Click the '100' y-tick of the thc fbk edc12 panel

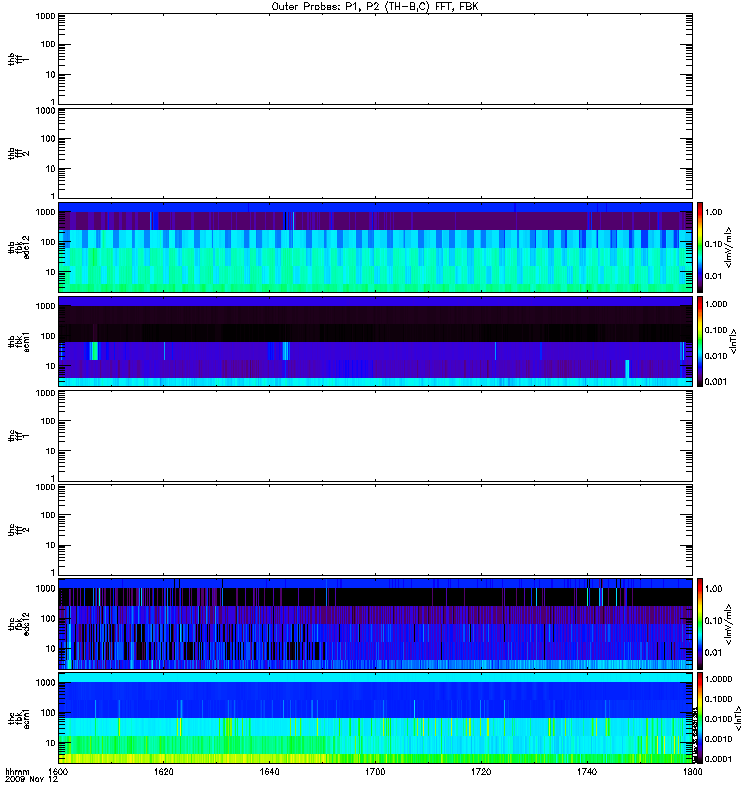pyautogui.click(x=48, y=618)
